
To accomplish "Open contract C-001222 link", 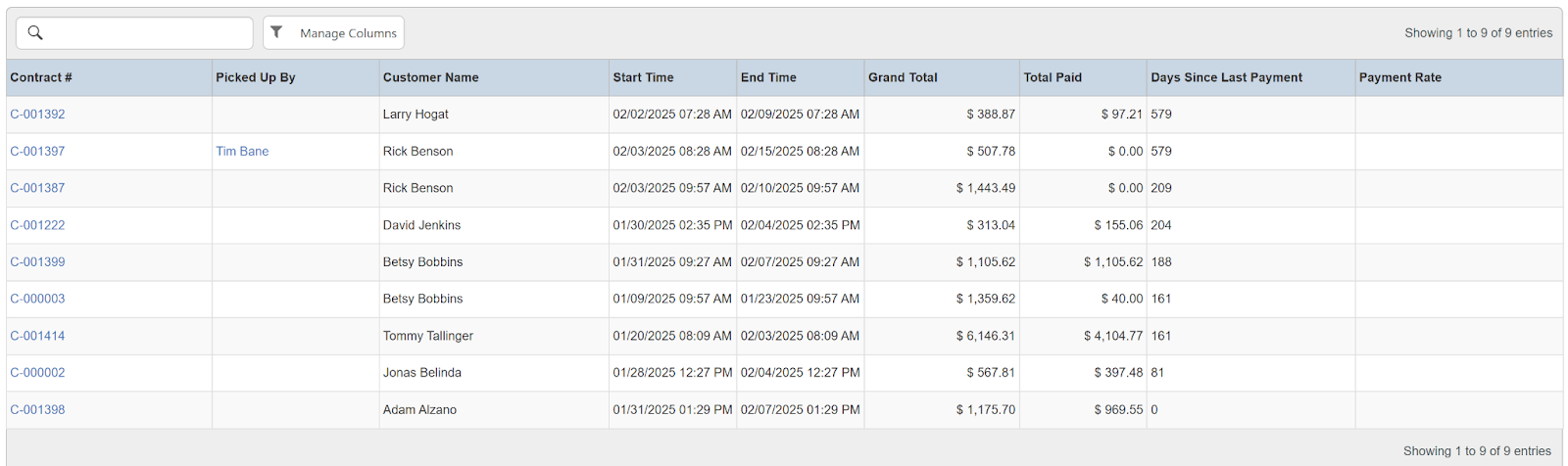I will (37, 225).
